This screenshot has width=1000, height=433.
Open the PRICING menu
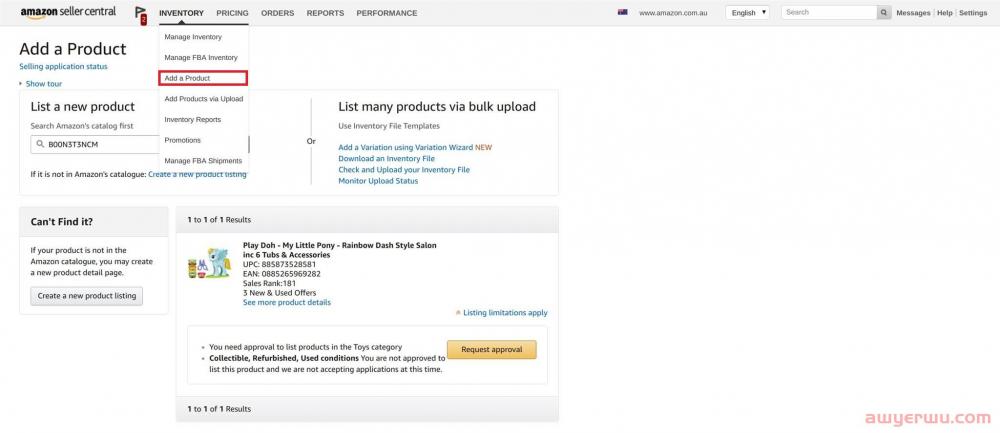point(232,13)
